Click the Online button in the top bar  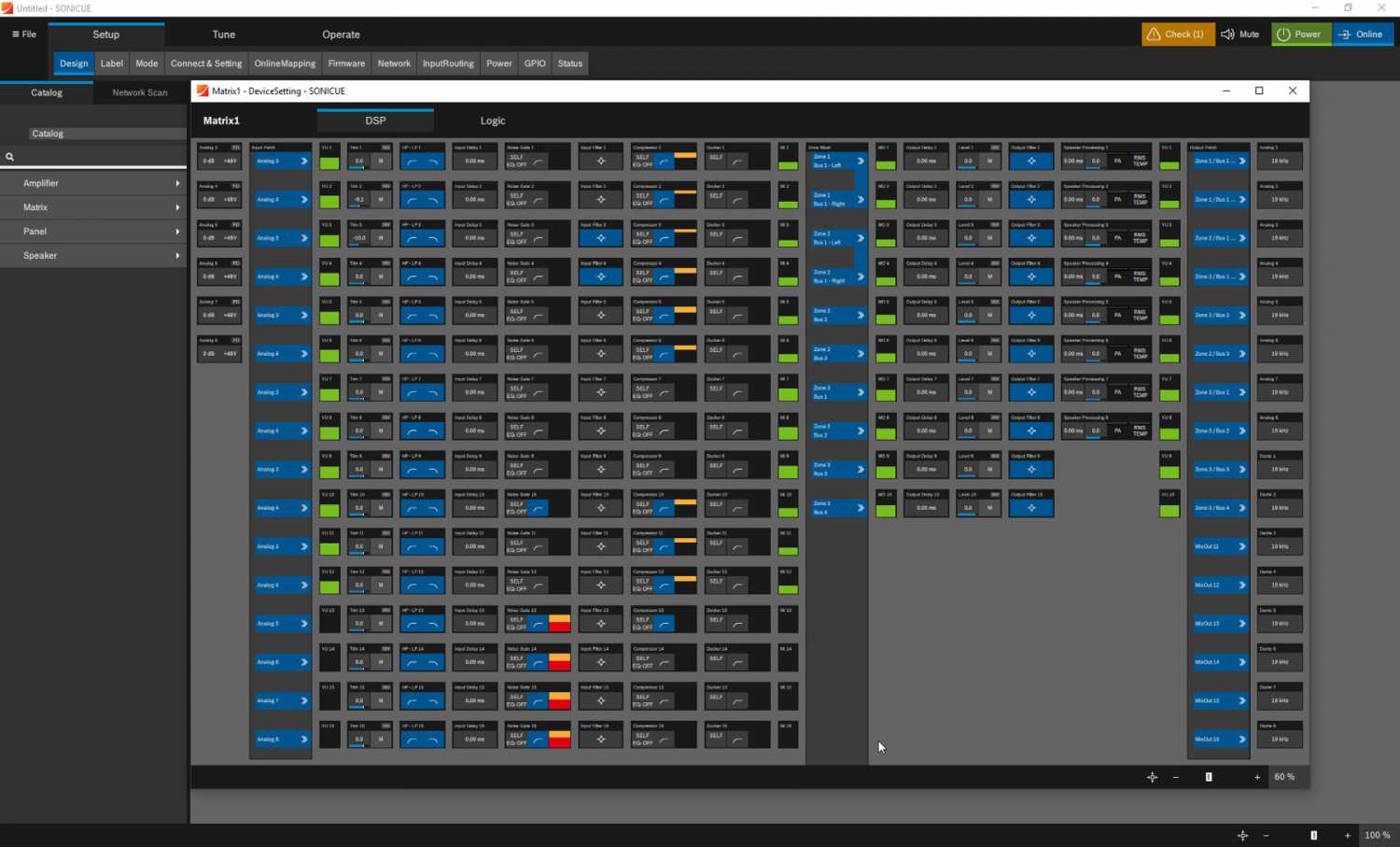pos(1364,34)
